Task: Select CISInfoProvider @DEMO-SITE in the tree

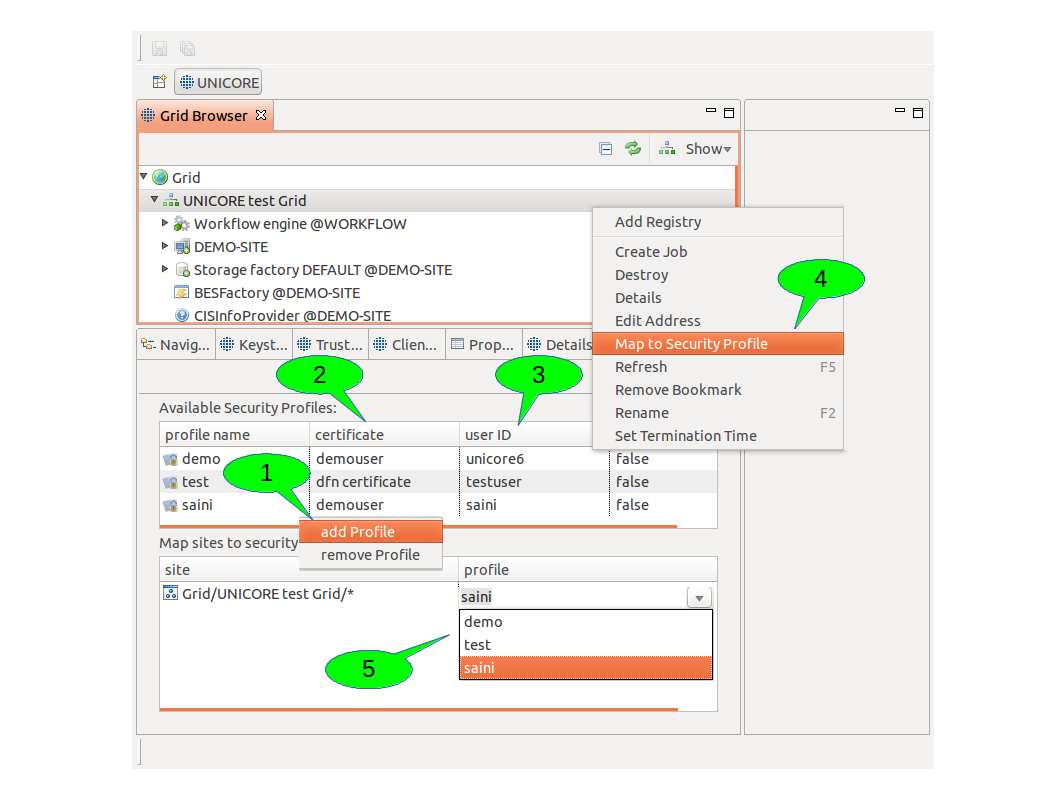Action: (x=292, y=316)
